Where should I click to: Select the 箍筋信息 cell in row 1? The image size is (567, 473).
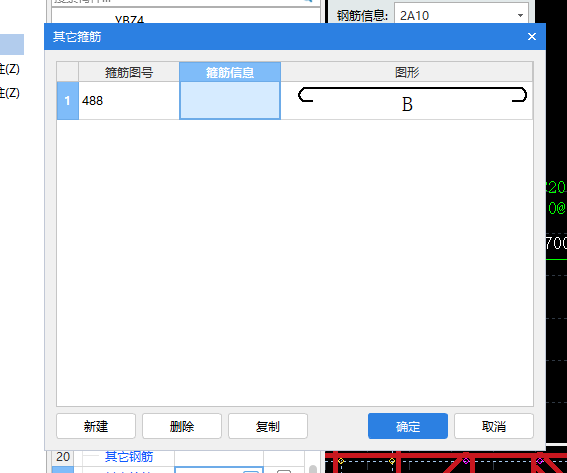click(x=230, y=101)
